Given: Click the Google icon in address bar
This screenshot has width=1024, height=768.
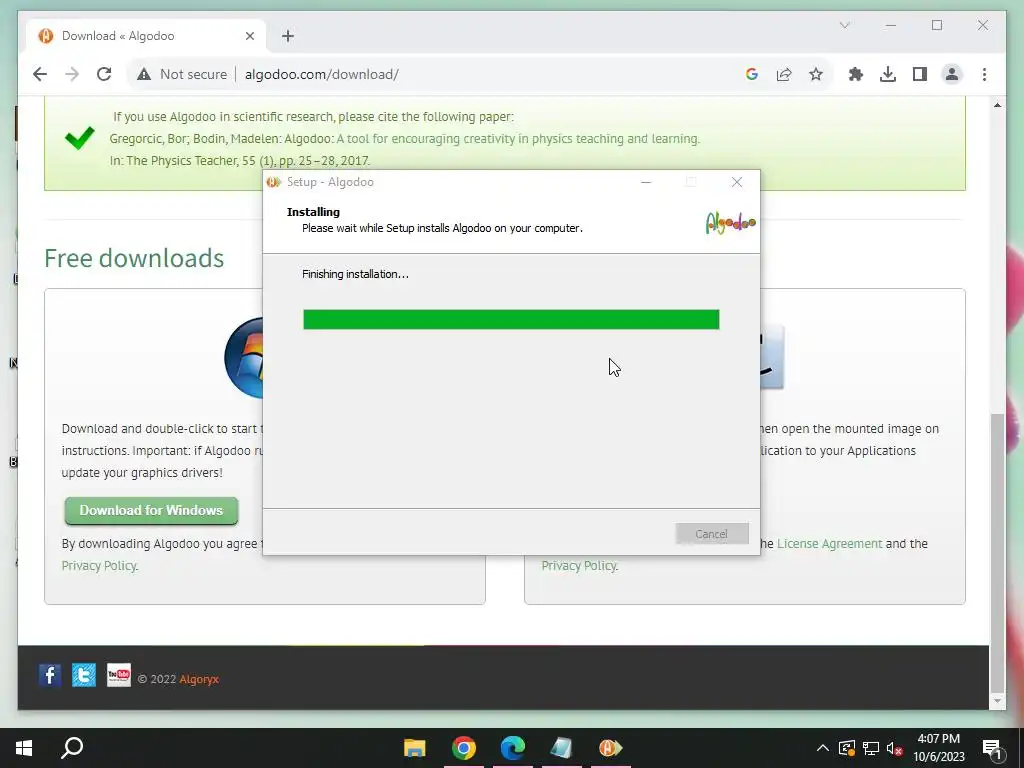Looking at the screenshot, I should coord(752,74).
